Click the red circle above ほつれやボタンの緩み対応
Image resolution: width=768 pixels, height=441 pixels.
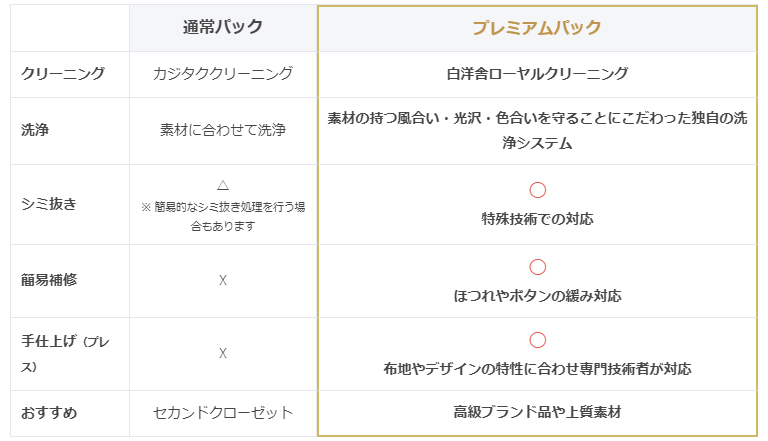pos(537,267)
